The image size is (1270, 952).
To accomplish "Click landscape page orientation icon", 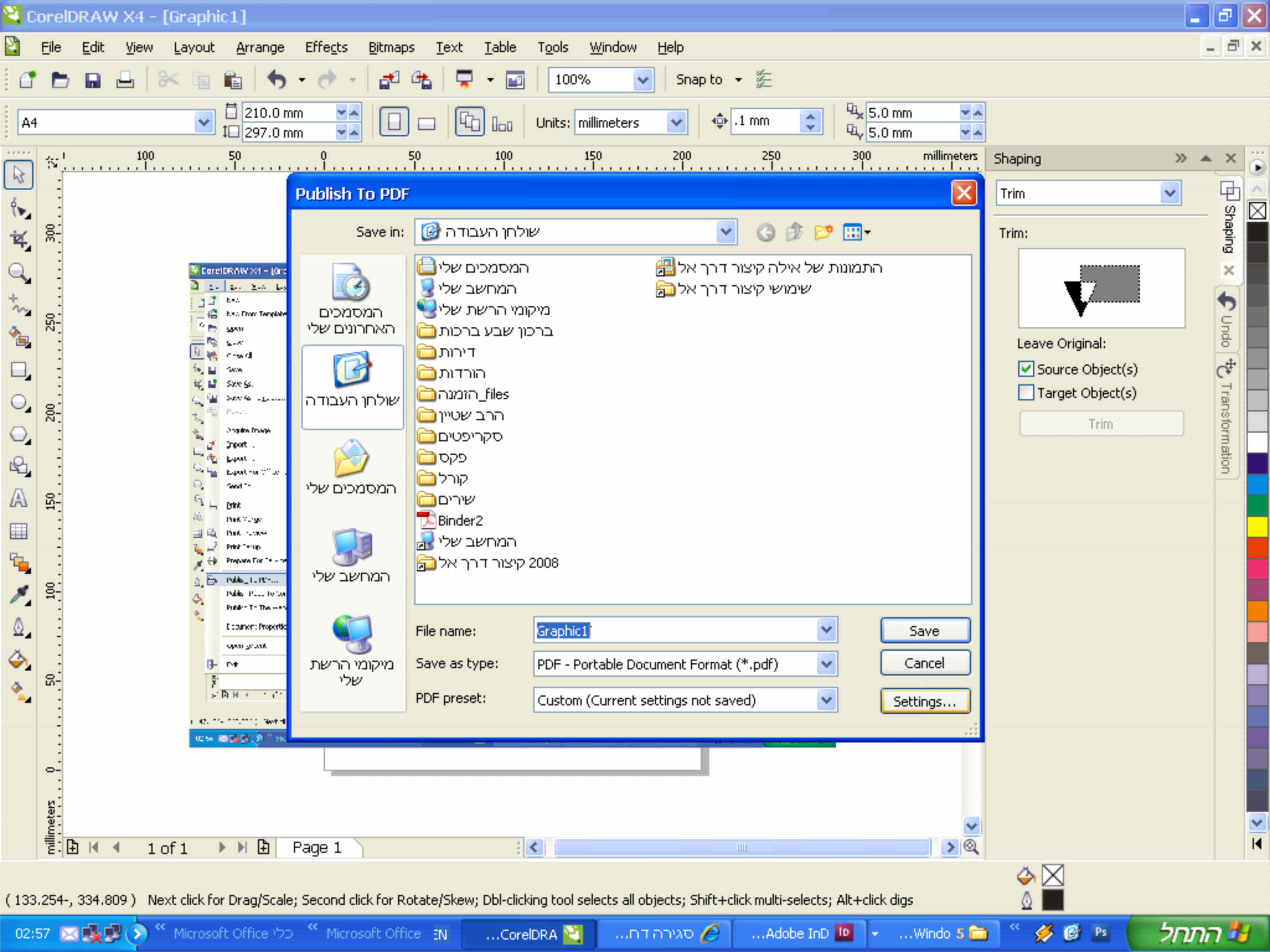I will (427, 123).
